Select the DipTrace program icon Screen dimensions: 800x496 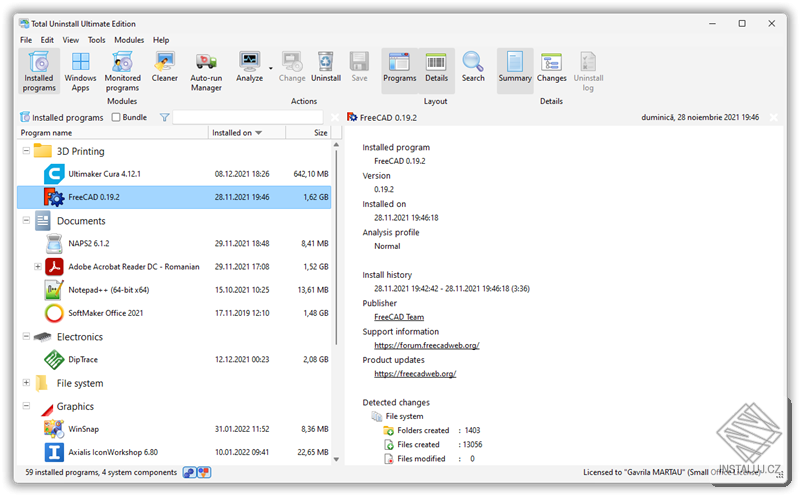(x=54, y=360)
